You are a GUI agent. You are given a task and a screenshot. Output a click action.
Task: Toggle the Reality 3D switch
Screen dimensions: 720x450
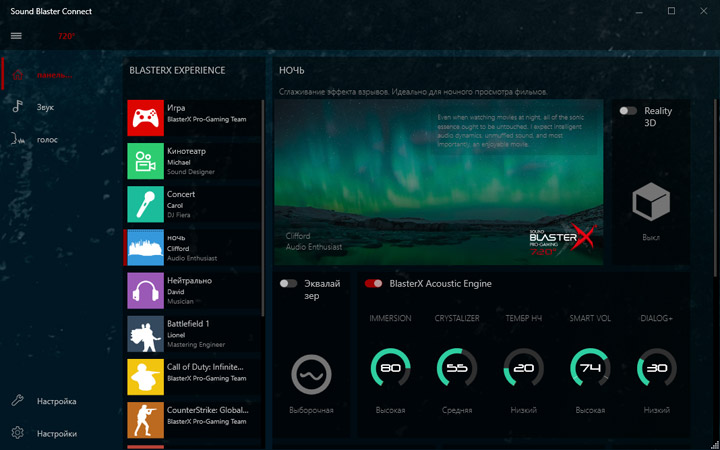pos(628,111)
